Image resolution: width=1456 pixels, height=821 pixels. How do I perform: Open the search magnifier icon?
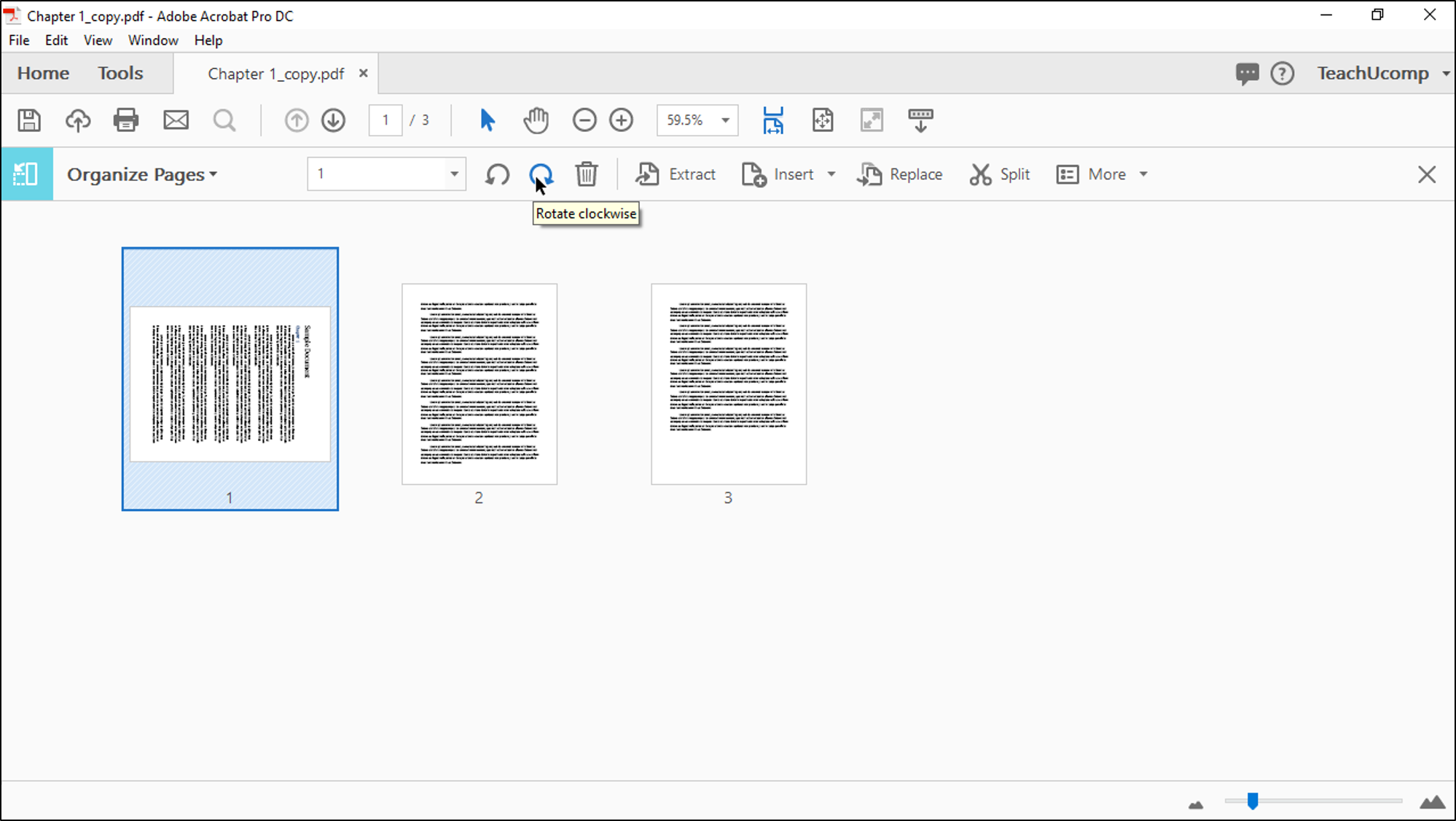(x=224, y=120)
